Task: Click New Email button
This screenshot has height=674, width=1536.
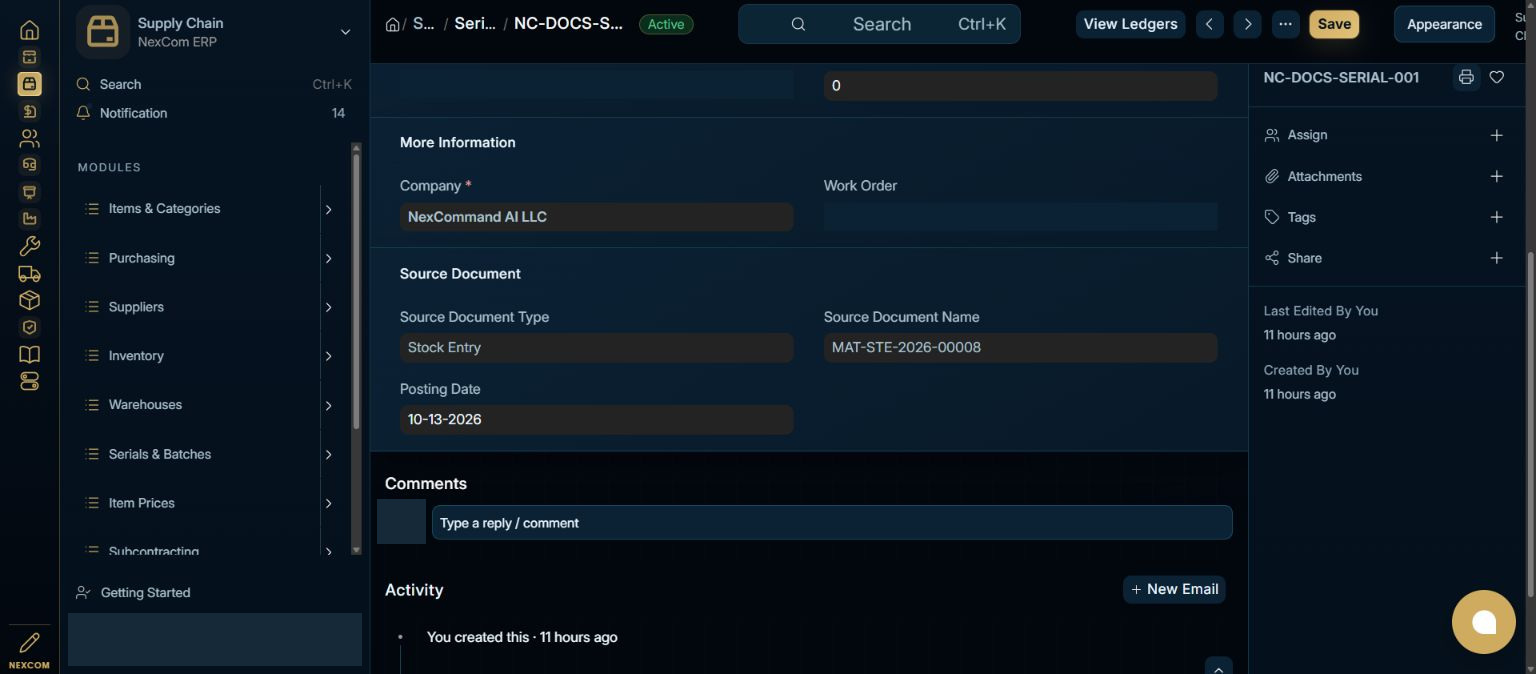Action: 1174,589
